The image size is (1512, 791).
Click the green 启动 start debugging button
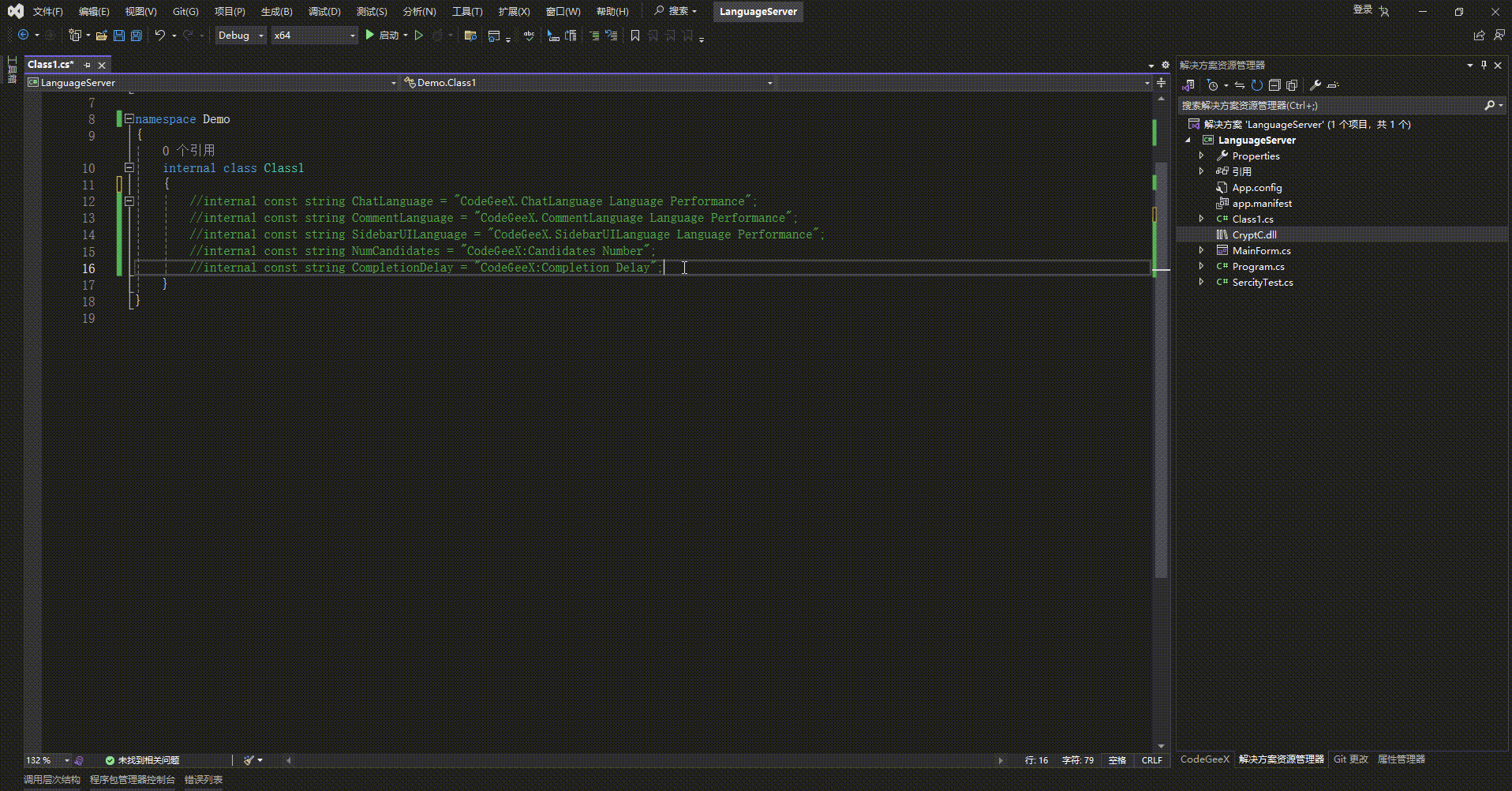pyautogui.click(x=382, y=35)
